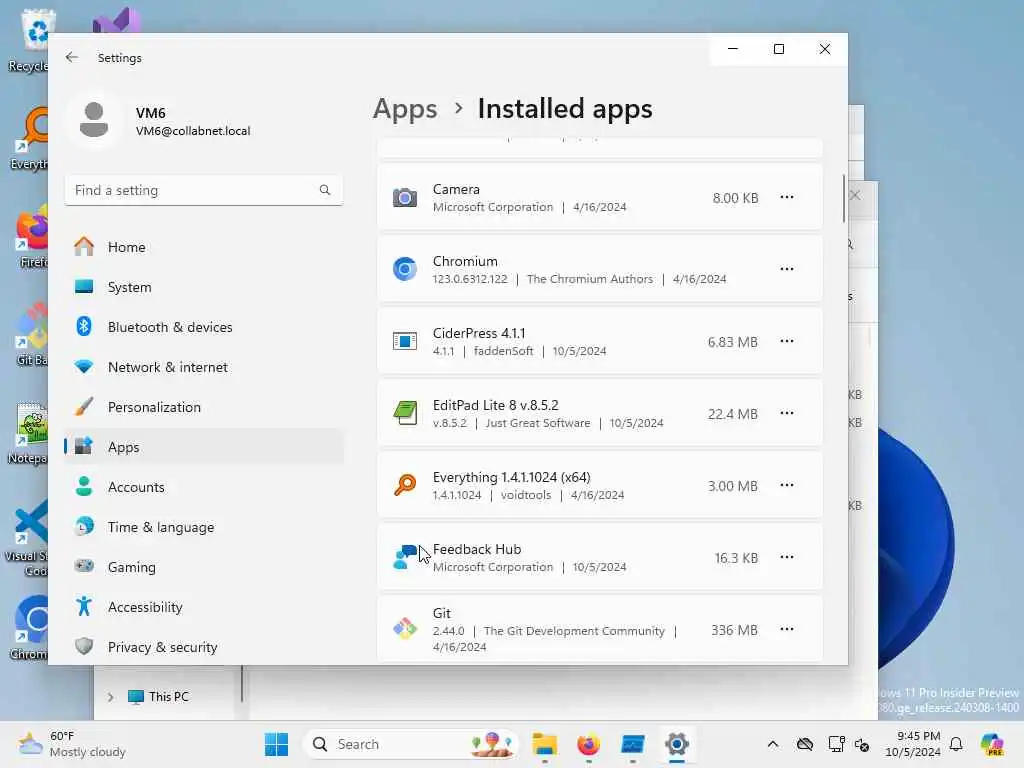Open more options for Feedback Hub
The height and width of the screenshot is (768, 1024).
click(x=787, y=557)
